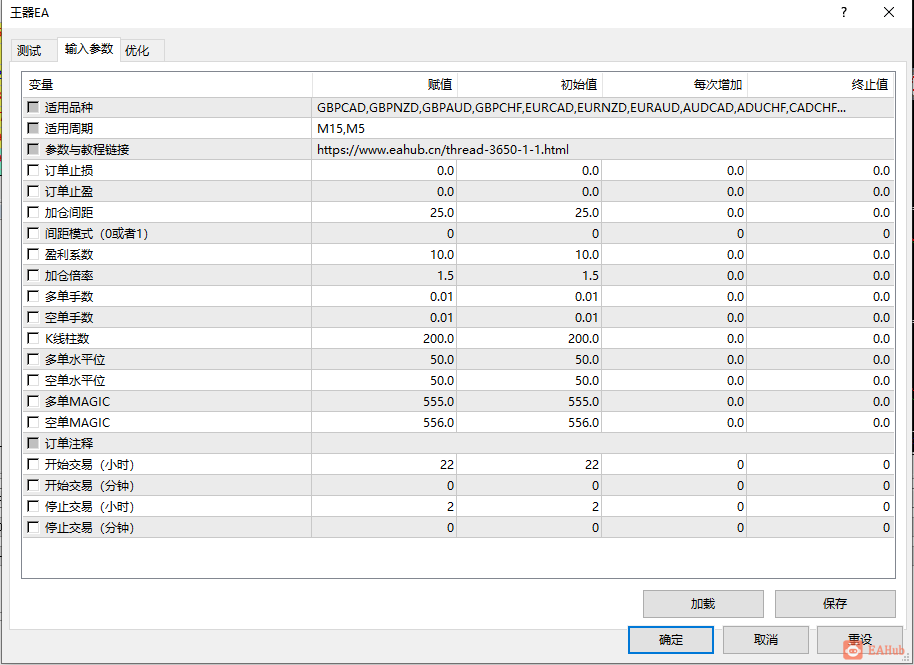This screenshot has width=914, height=665.
Task: Edit 加仓间距 value 25.0 in 赋值 column
Action: [384, 212]
